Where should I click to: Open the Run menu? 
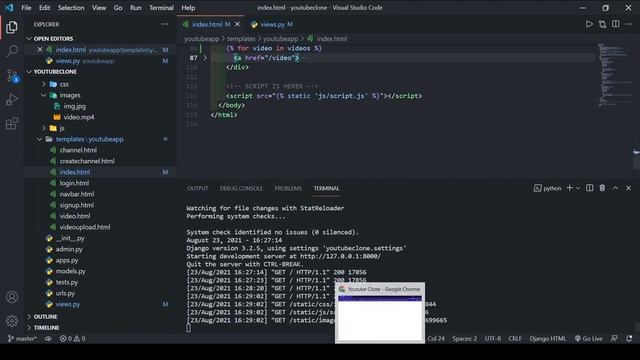(x=136, y=8)
